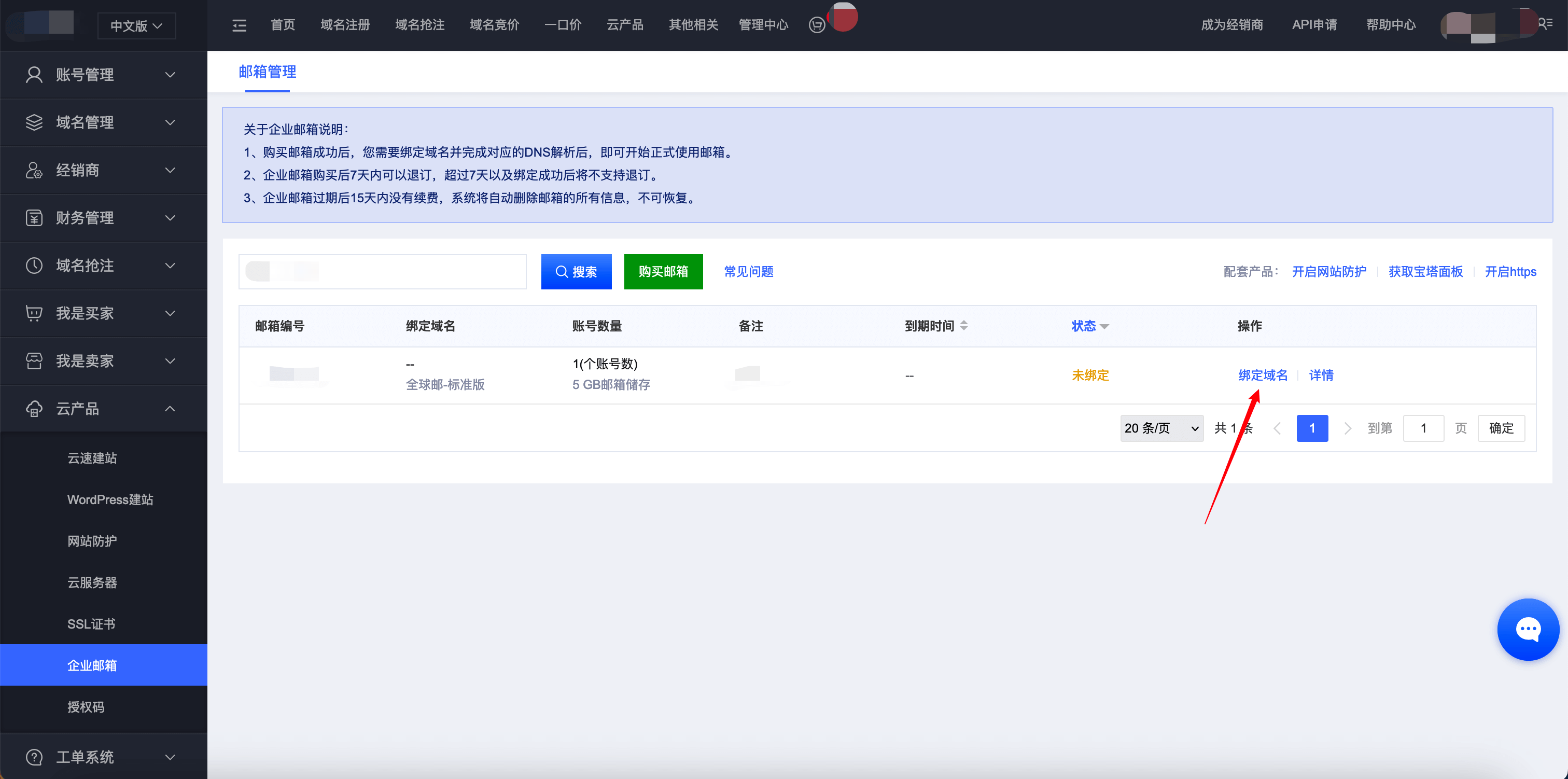Click the 工单系统 question mark icon
This screenshot has width=1568, height=779.
point(34,757)
